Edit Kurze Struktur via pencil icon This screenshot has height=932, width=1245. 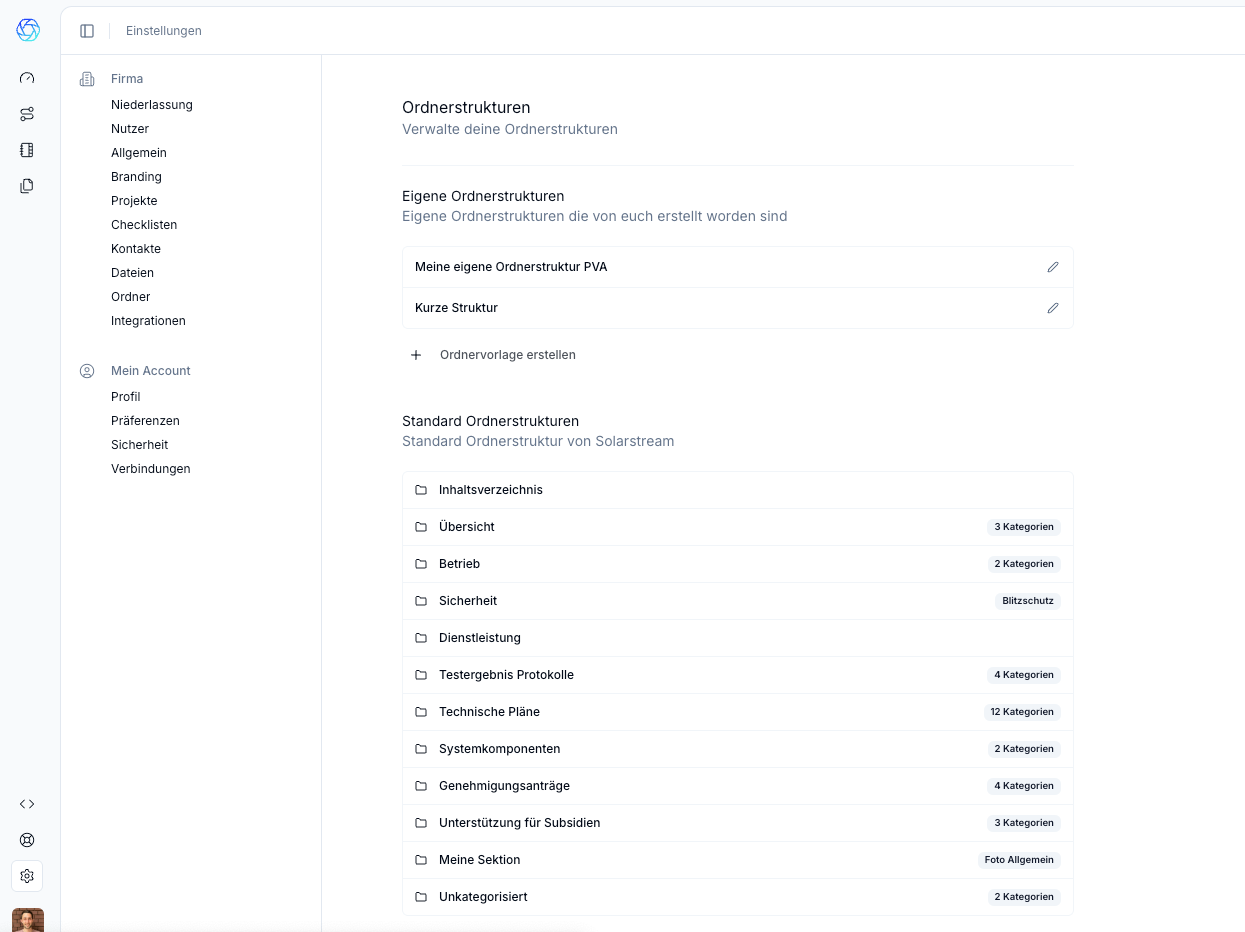pos(1053,308)
